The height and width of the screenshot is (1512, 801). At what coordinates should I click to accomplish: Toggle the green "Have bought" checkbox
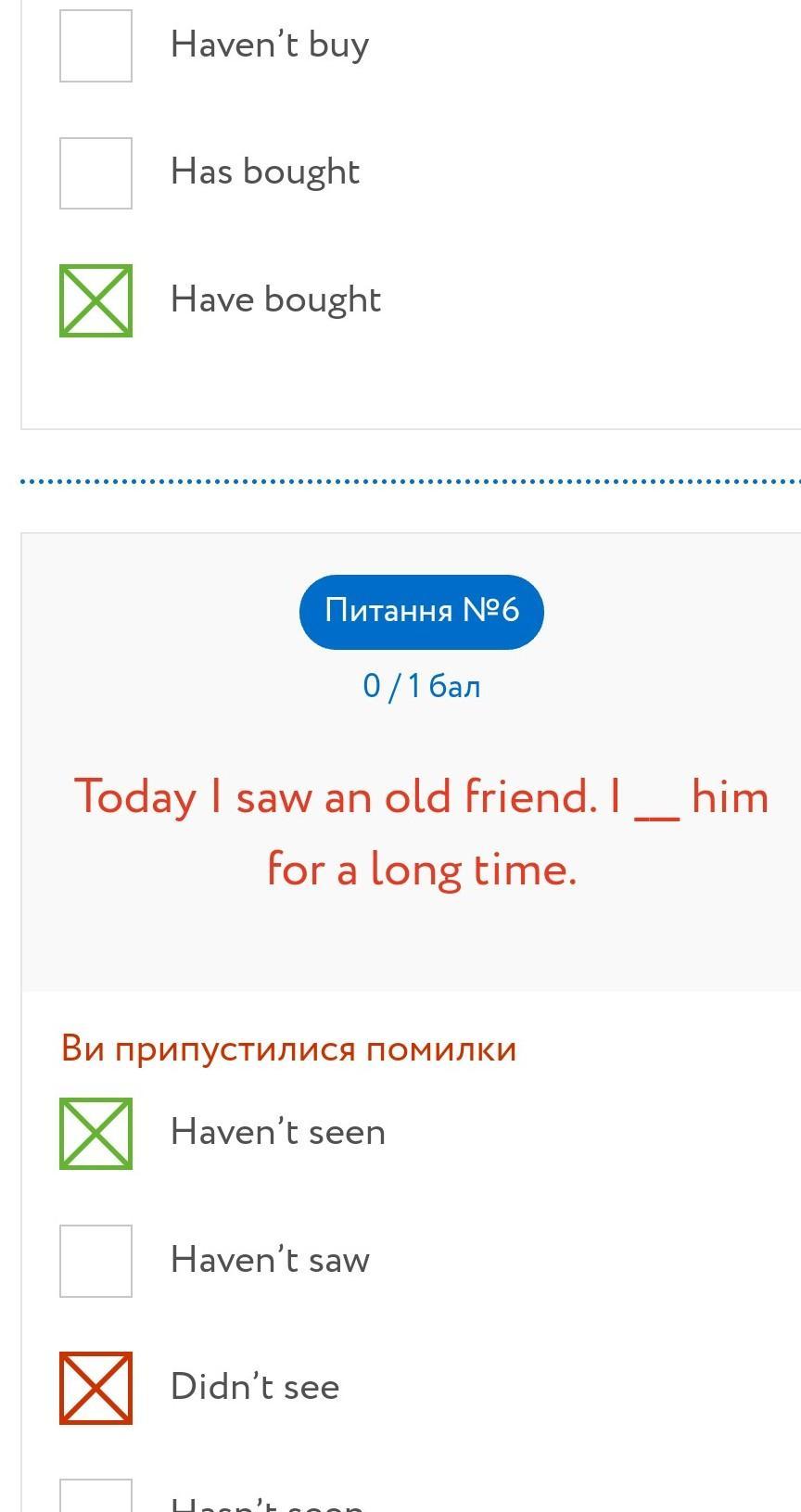coord(95,300)
